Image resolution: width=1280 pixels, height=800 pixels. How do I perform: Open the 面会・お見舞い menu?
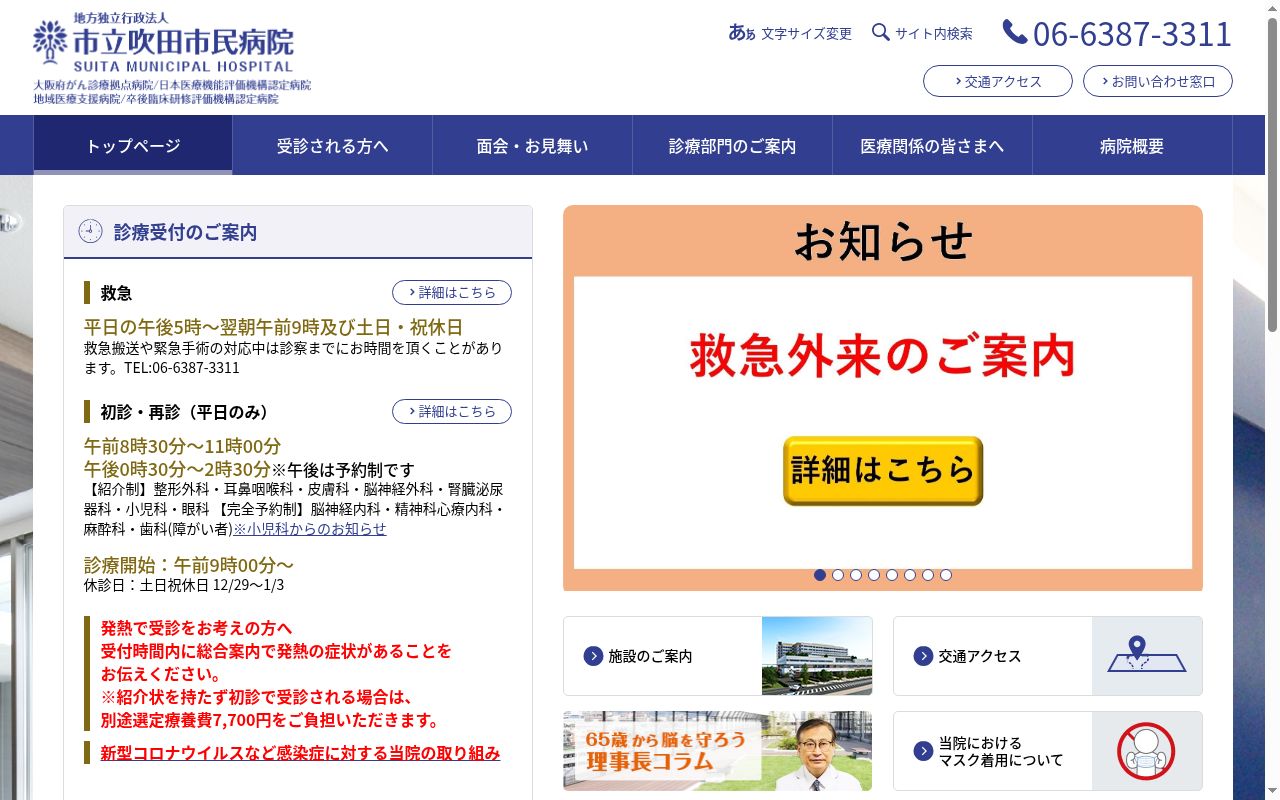(533, 145)
